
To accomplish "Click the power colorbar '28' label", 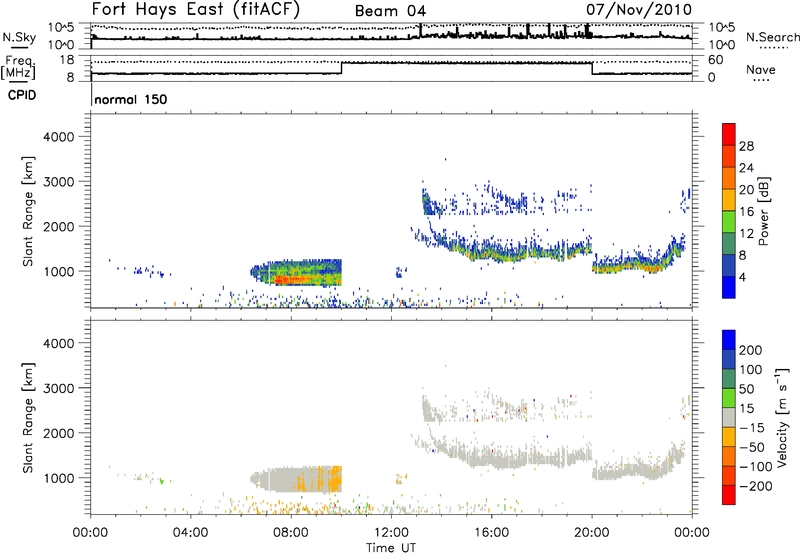I will (746, 146).
